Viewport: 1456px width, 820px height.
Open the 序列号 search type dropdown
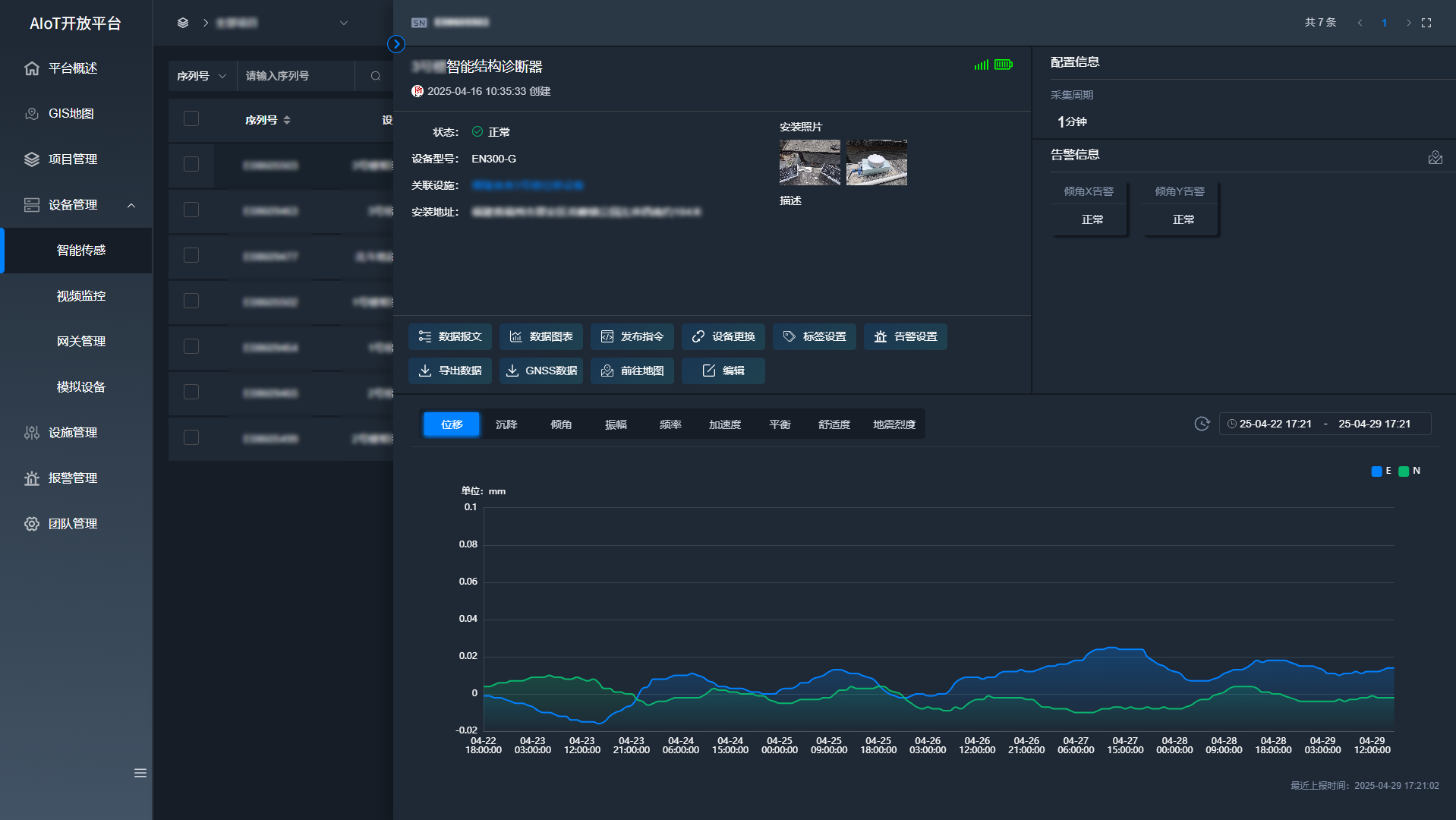coord(202,76)
